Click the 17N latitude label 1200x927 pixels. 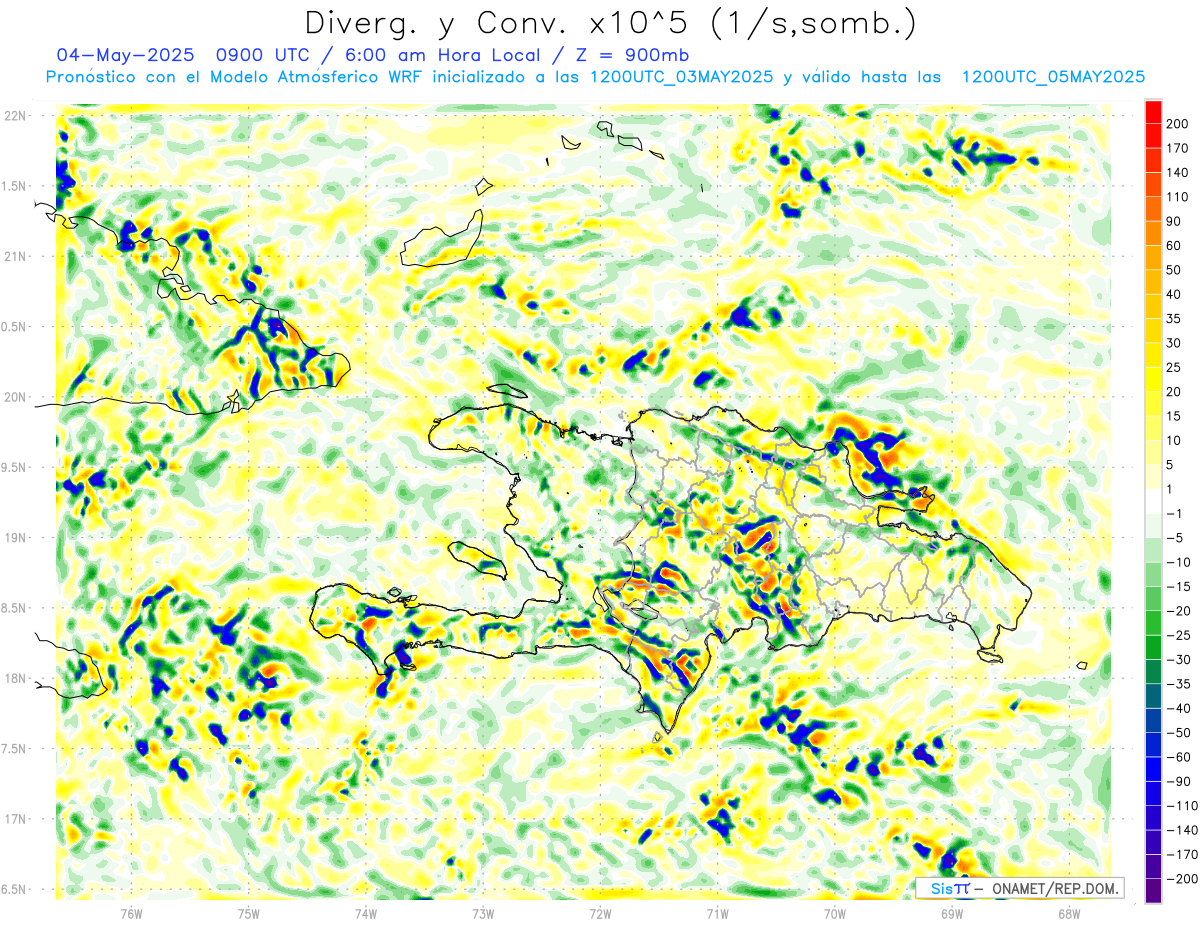15,819
